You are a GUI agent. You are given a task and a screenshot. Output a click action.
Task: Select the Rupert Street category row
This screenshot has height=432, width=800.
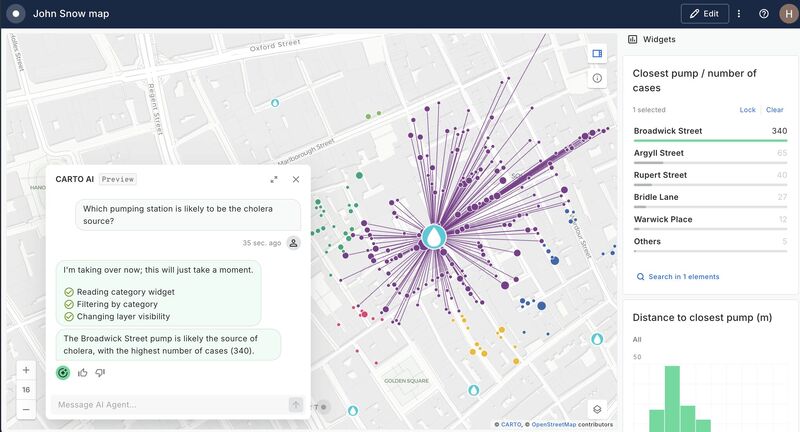click(x=710, y=177)
